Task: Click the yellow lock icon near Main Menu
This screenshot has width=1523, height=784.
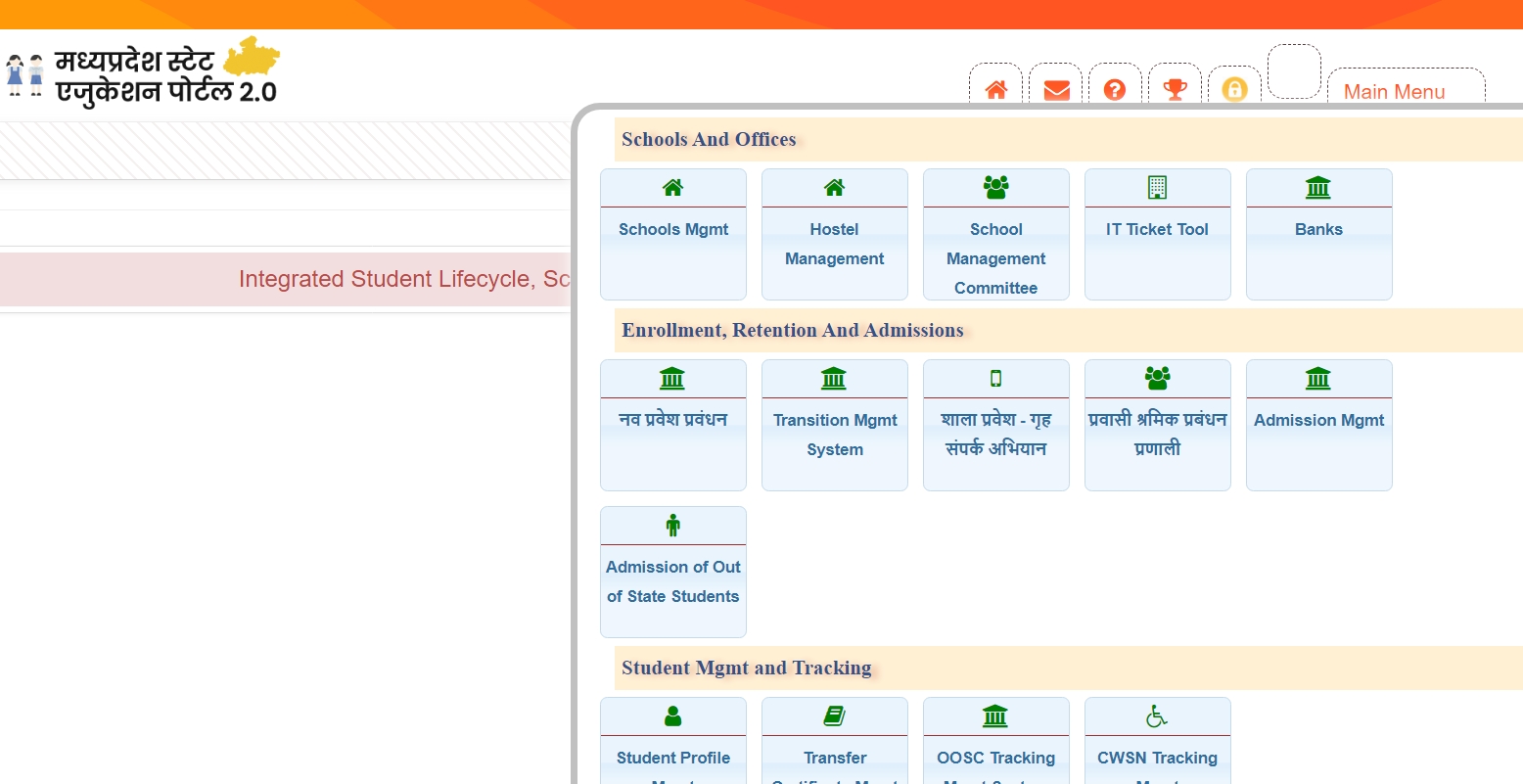Action: pos(1234,90)
